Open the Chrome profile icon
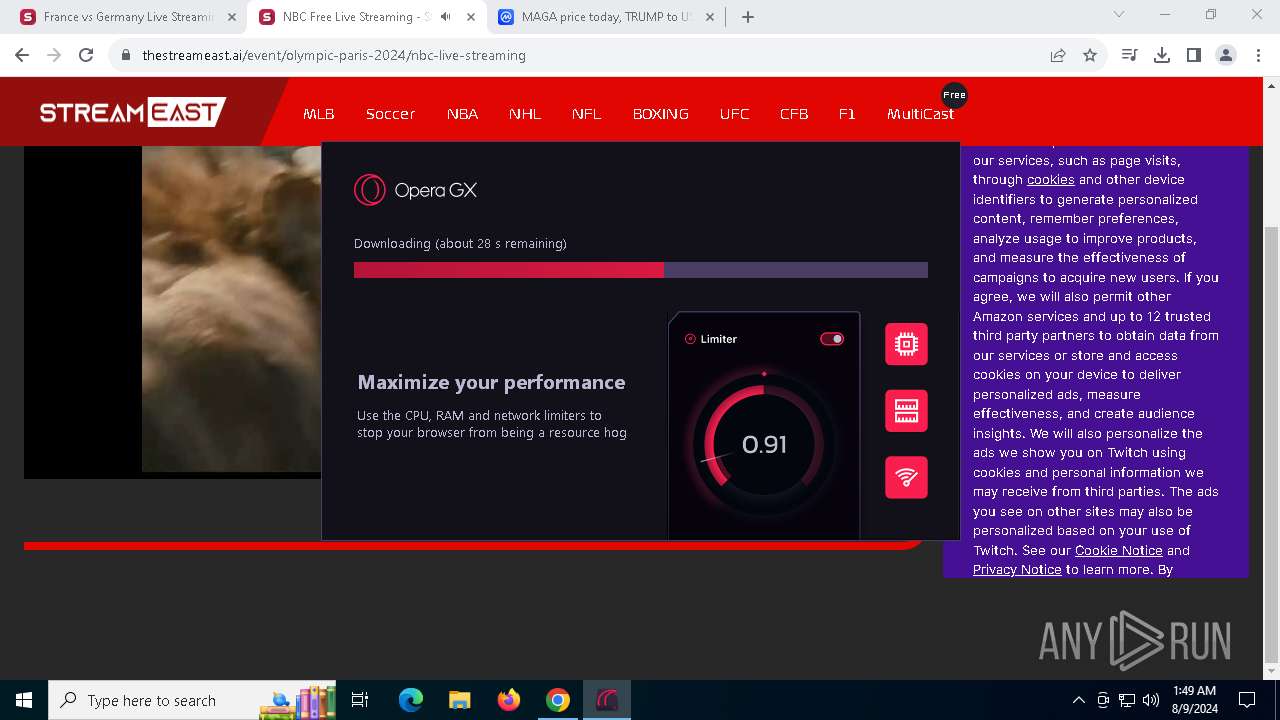1280x720 pixels. point(1226,55)
